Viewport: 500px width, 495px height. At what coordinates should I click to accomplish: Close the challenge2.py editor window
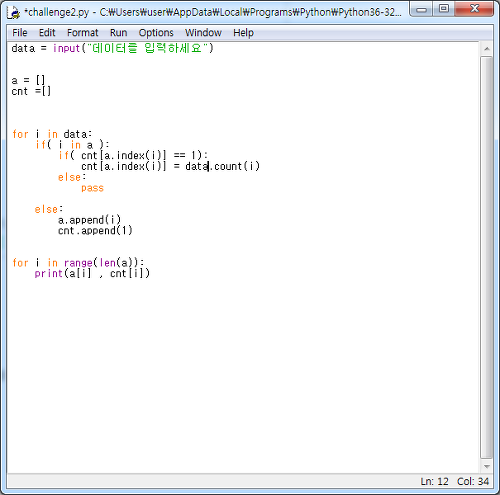tap(474, 9)
